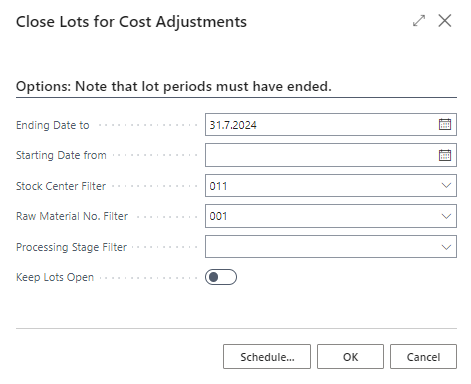This screenshot has height=384, width=471.
Task: Dismiss the dialog using the Cancel button
Action: pyautogui.click(x=423, y=357)
